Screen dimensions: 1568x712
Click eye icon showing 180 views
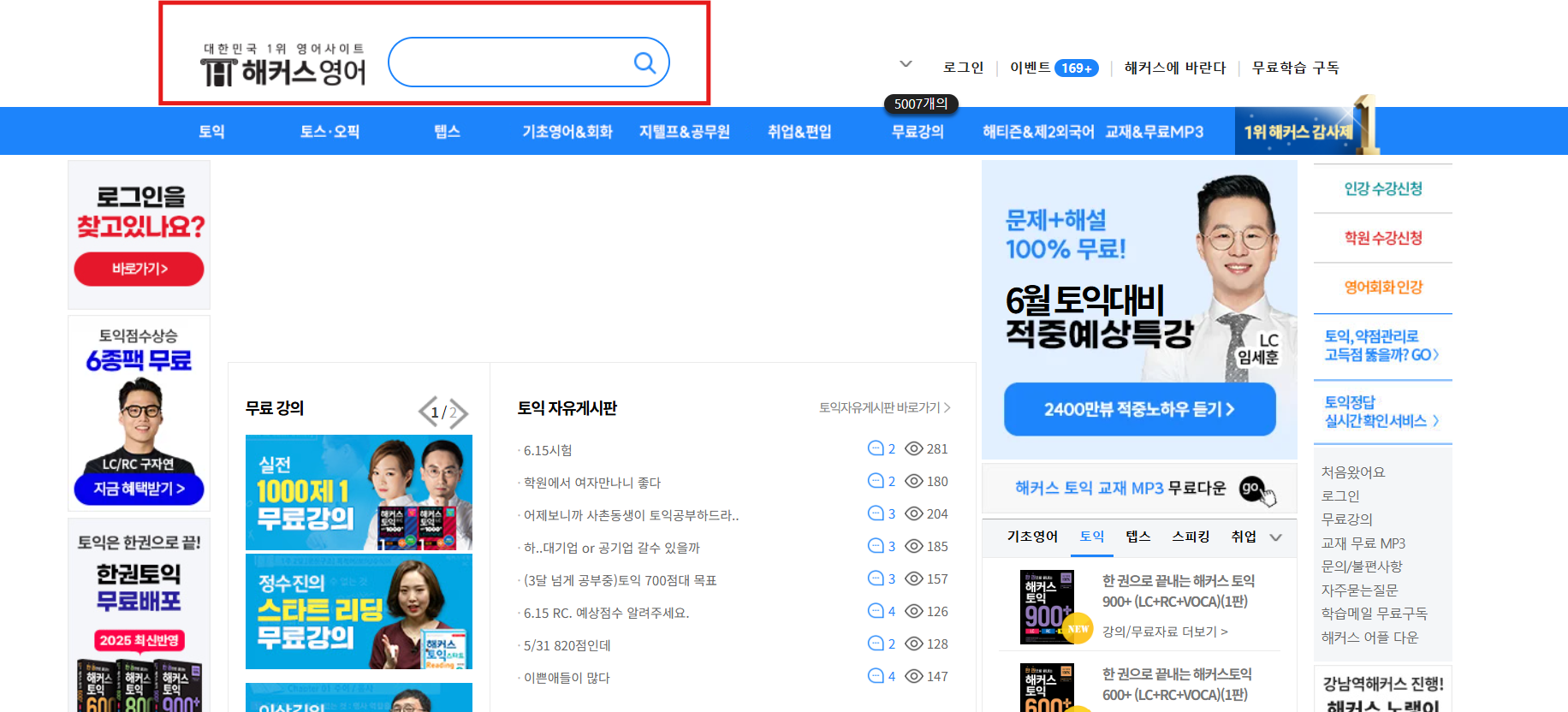click(x=914, y=481)
